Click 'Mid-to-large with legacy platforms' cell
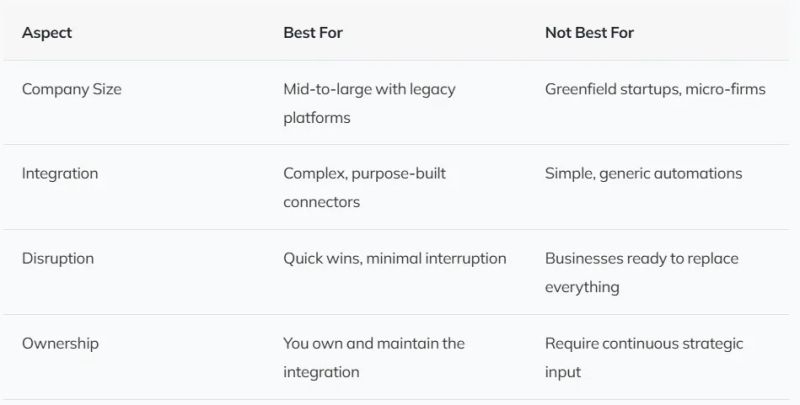Image resolution: width=800 pixels, height=405 pixels. [369, 103]
